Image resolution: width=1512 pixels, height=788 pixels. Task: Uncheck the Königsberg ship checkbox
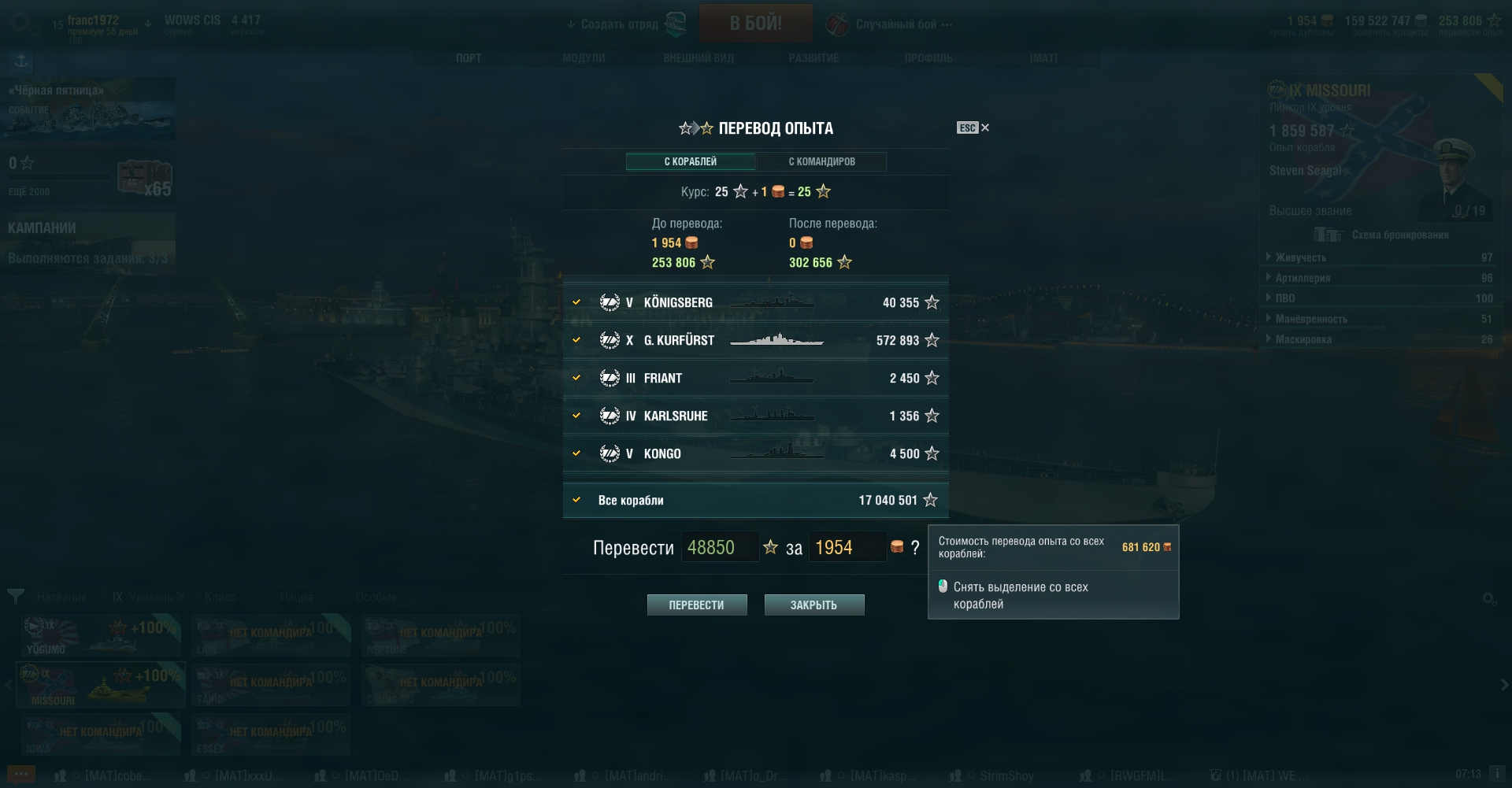pos(576,302)
